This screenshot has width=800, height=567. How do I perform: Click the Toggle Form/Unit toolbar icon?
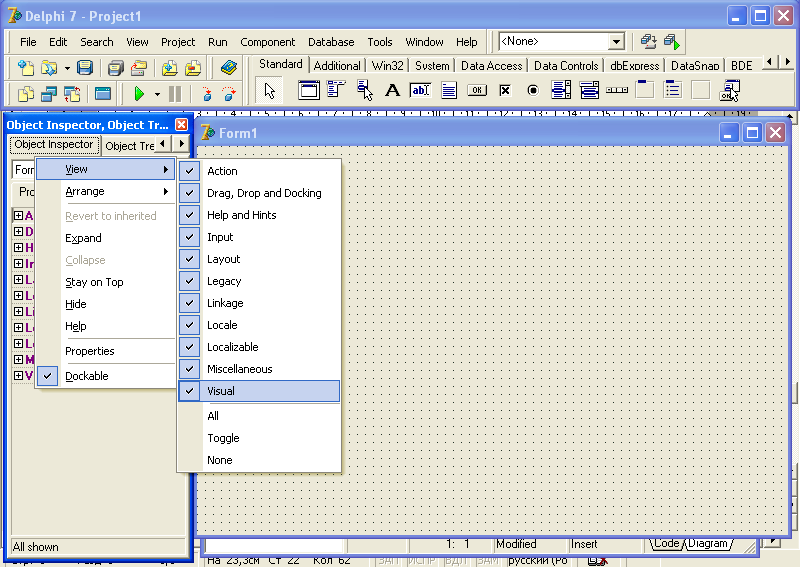pos(72,94)
